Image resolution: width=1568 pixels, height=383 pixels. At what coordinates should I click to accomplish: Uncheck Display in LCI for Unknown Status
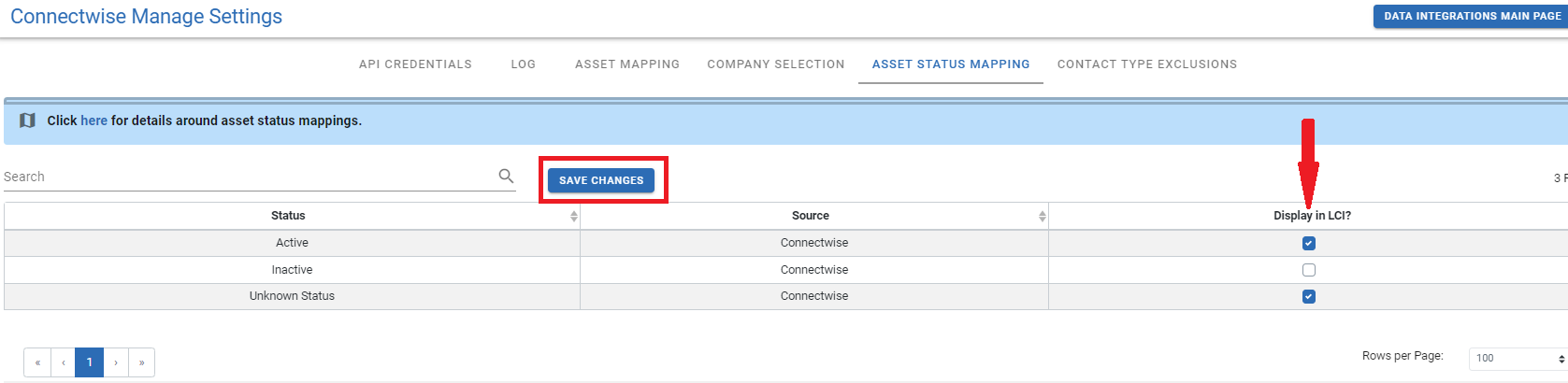[x=1308, y=296]
